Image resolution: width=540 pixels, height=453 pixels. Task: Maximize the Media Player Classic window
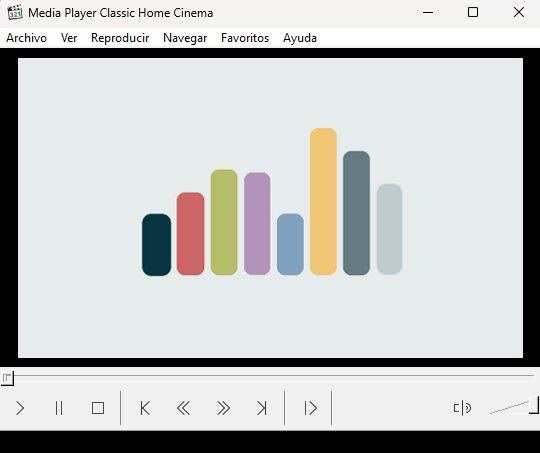(x=473, y=13)
